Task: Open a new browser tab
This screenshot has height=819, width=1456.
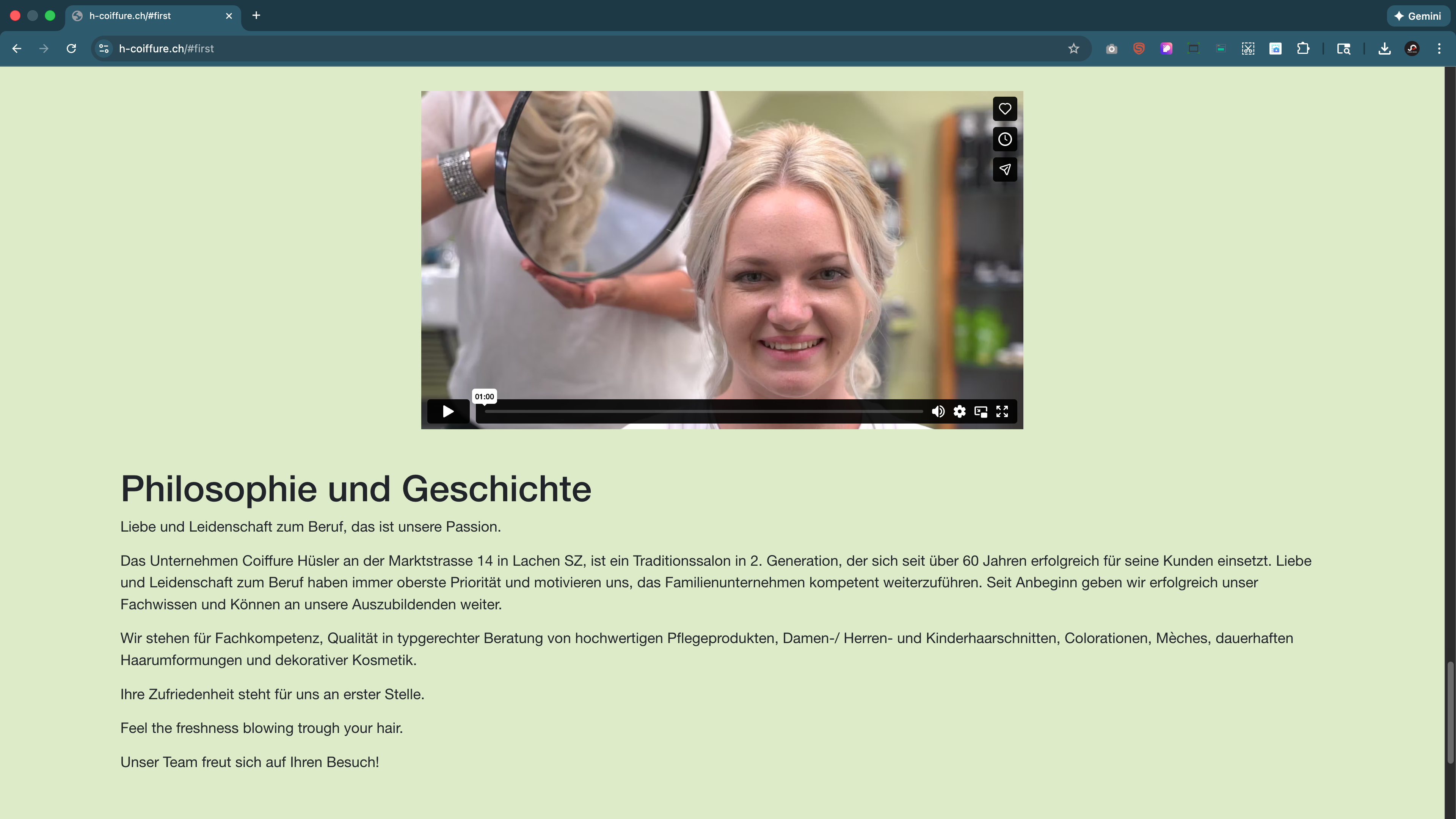Action: point(256,16)
